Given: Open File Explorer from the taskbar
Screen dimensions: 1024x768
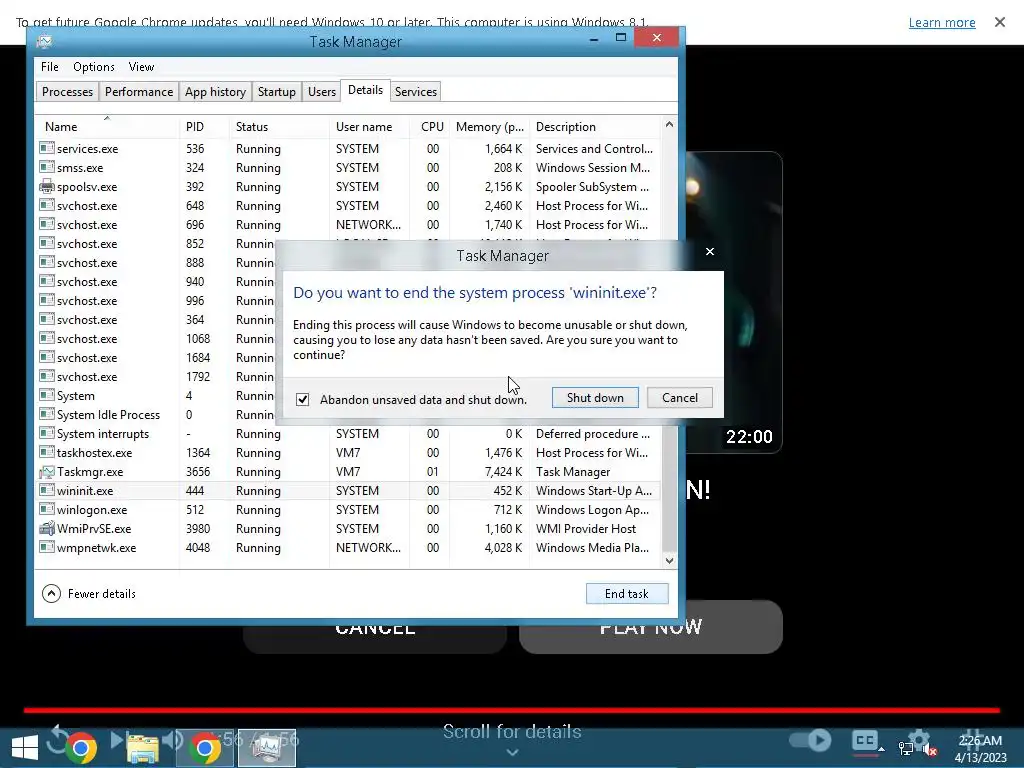Looking at the screenshot, I should pyautogui.click(x=142, y=748).
